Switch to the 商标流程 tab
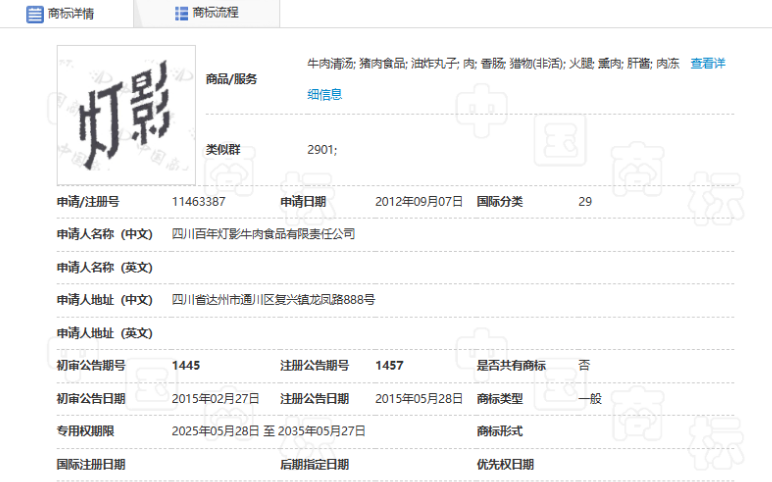Screen dimensions: 772x482 pyautogui.click(x=214, y=13)
